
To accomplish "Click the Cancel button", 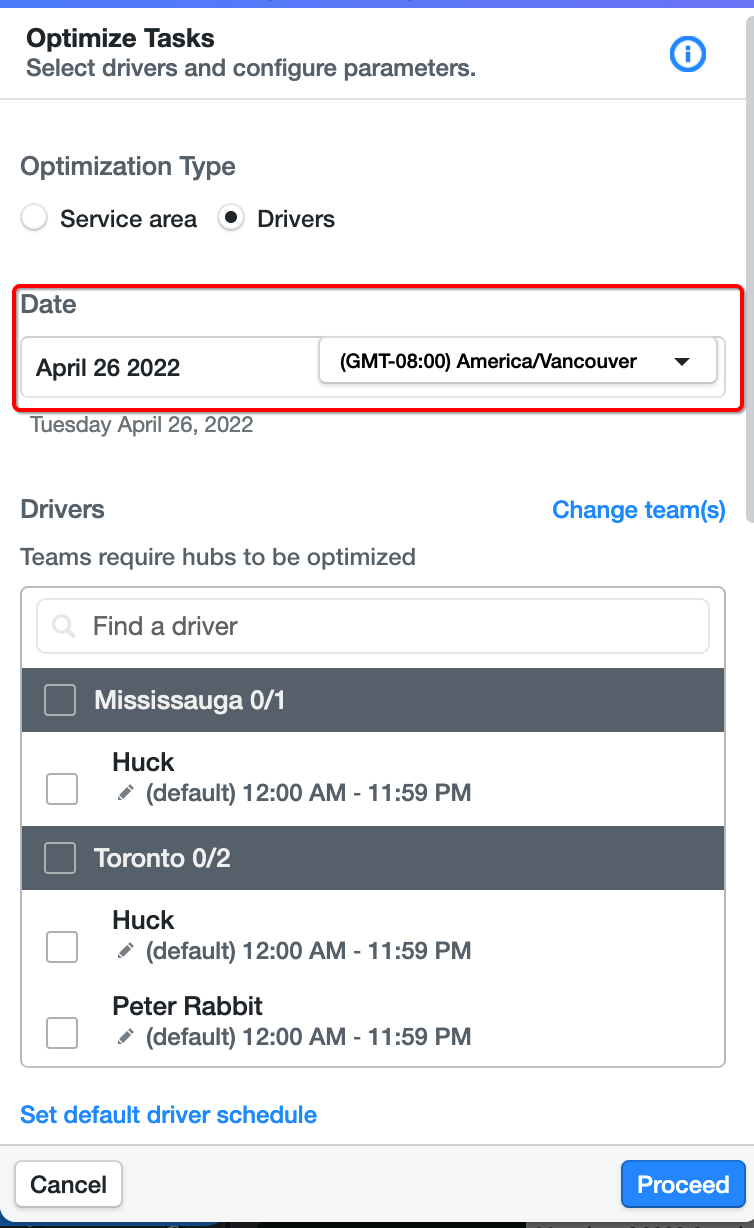I will pos(68,1185).
